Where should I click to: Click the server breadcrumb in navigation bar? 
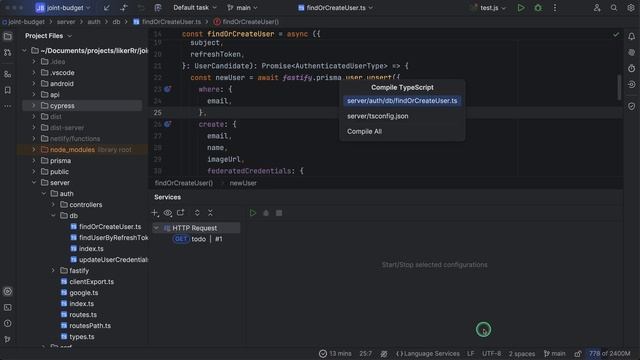coord(66,22)
